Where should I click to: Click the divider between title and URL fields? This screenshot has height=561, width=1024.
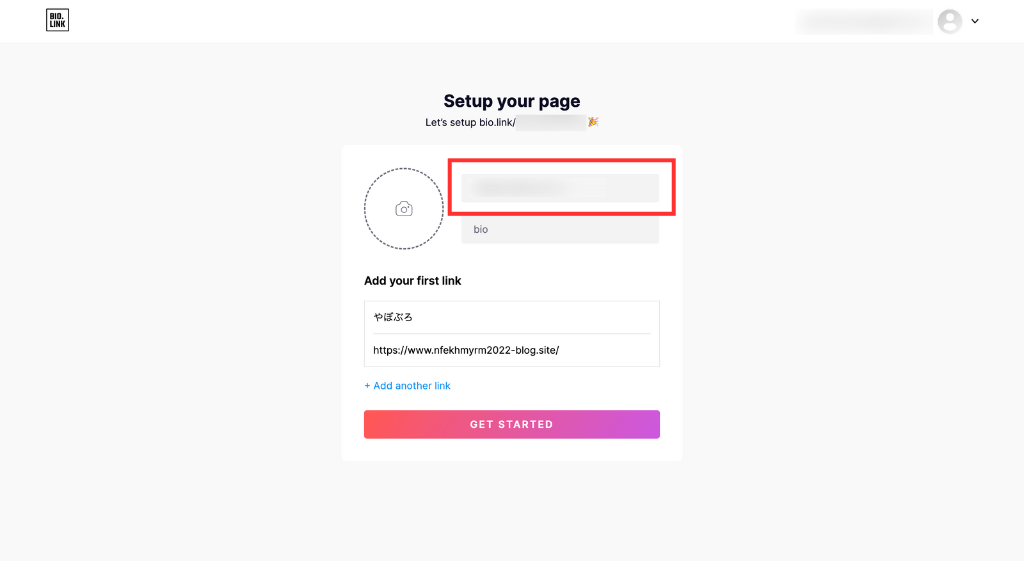(x=511, y=334)
